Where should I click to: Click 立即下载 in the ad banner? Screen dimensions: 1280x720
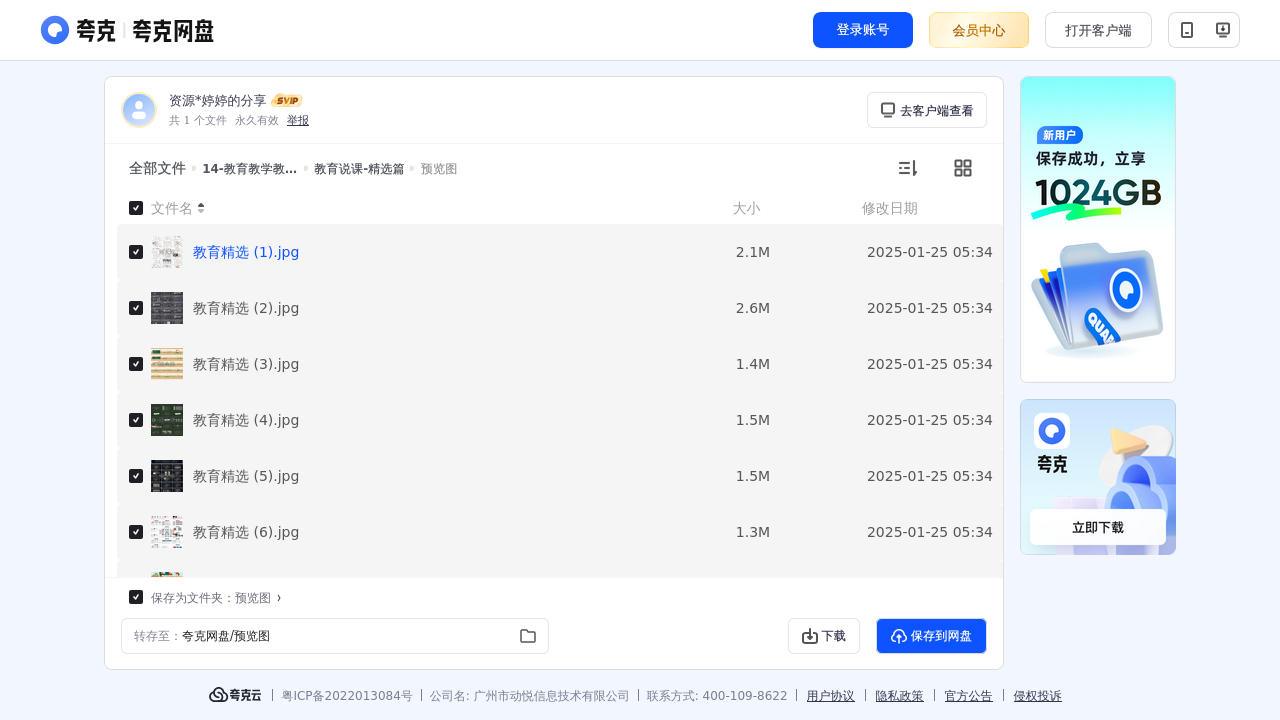point(1098,527)
